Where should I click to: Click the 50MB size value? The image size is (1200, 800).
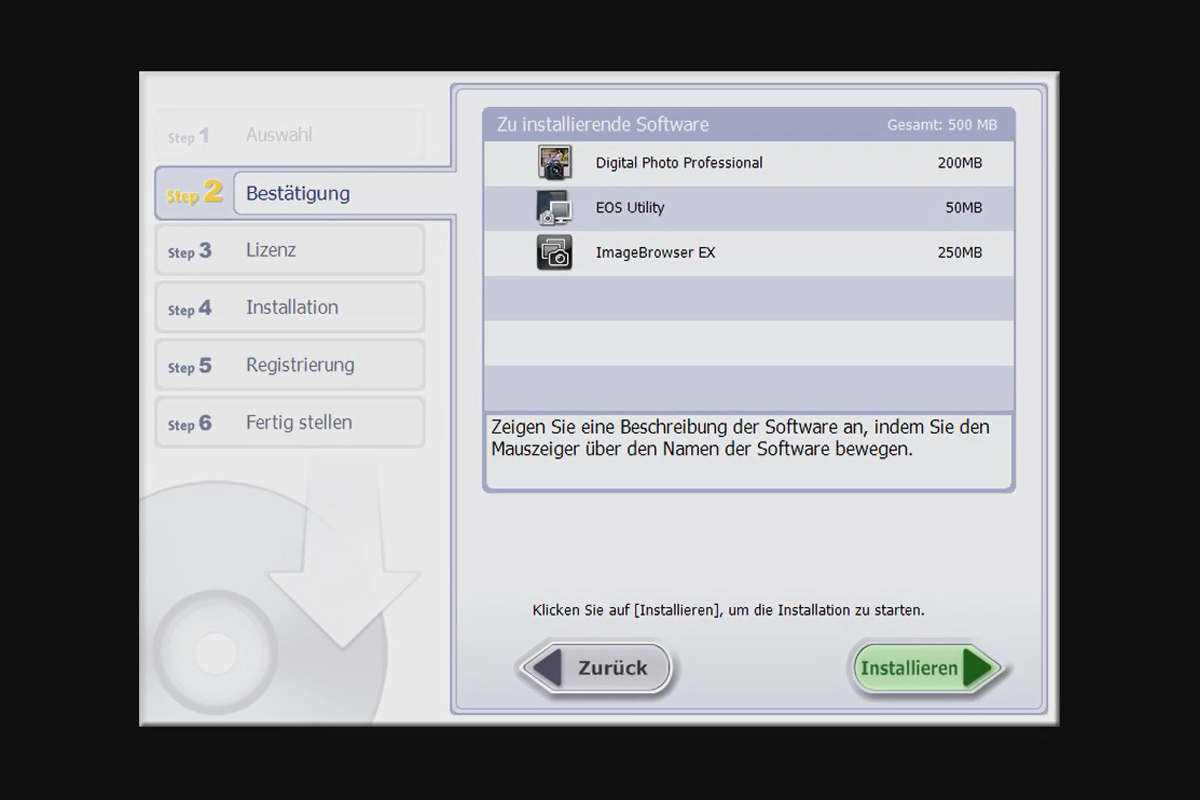(964, 208)
